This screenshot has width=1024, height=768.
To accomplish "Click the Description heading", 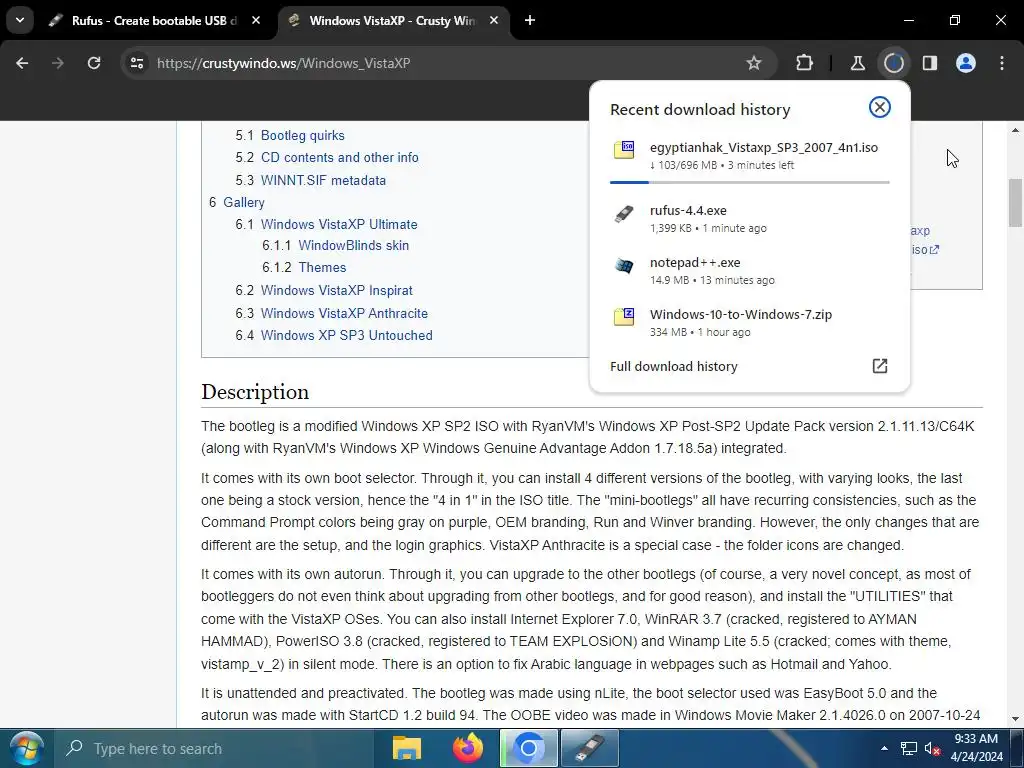I will [x=255, y=392].
